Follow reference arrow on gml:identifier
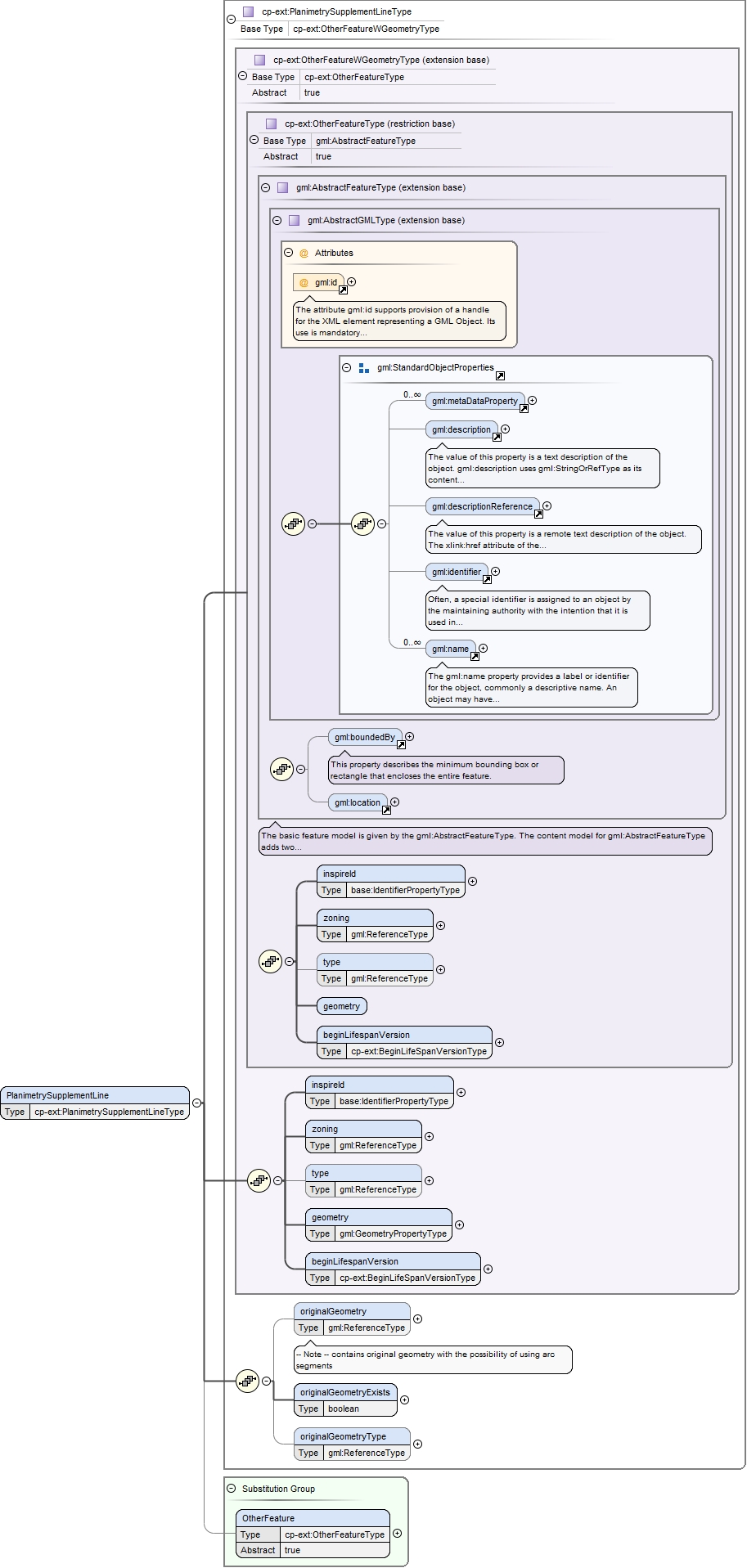Viewport: 747px width, 1568px height. pos(487,579)
